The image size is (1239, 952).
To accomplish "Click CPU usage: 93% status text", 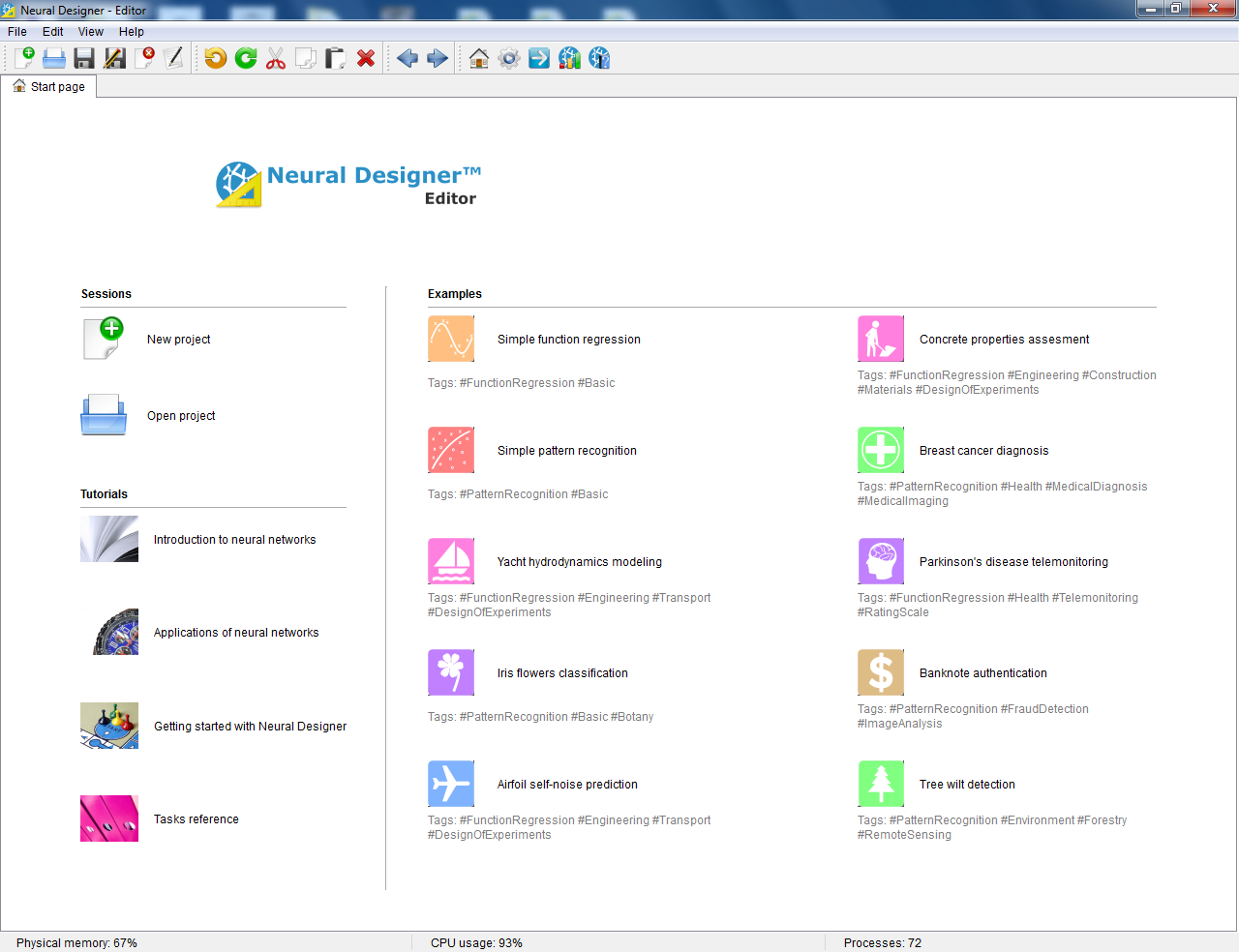I will click(476, 943).
